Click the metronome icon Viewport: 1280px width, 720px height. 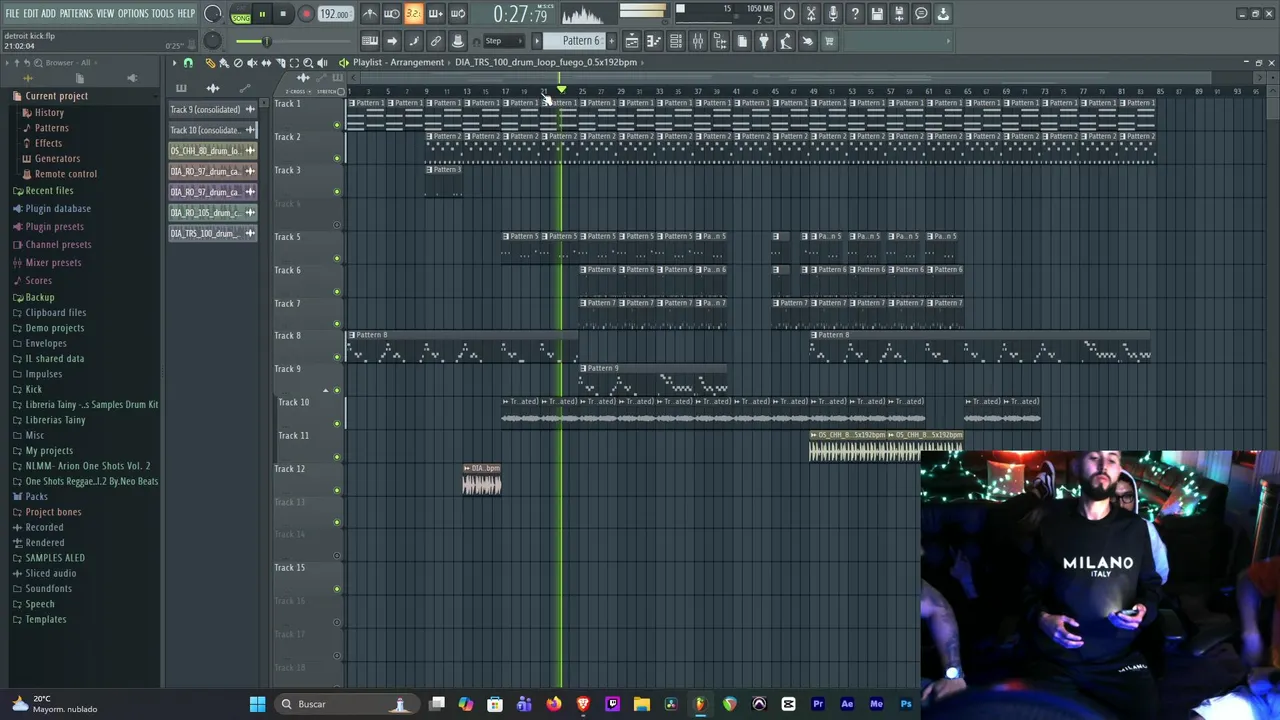click(370, 14)
